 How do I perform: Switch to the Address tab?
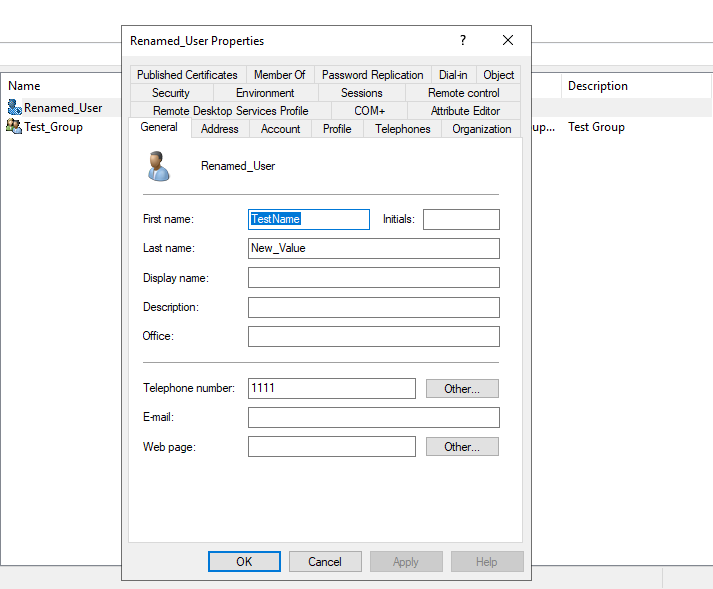tap(219, 129)
